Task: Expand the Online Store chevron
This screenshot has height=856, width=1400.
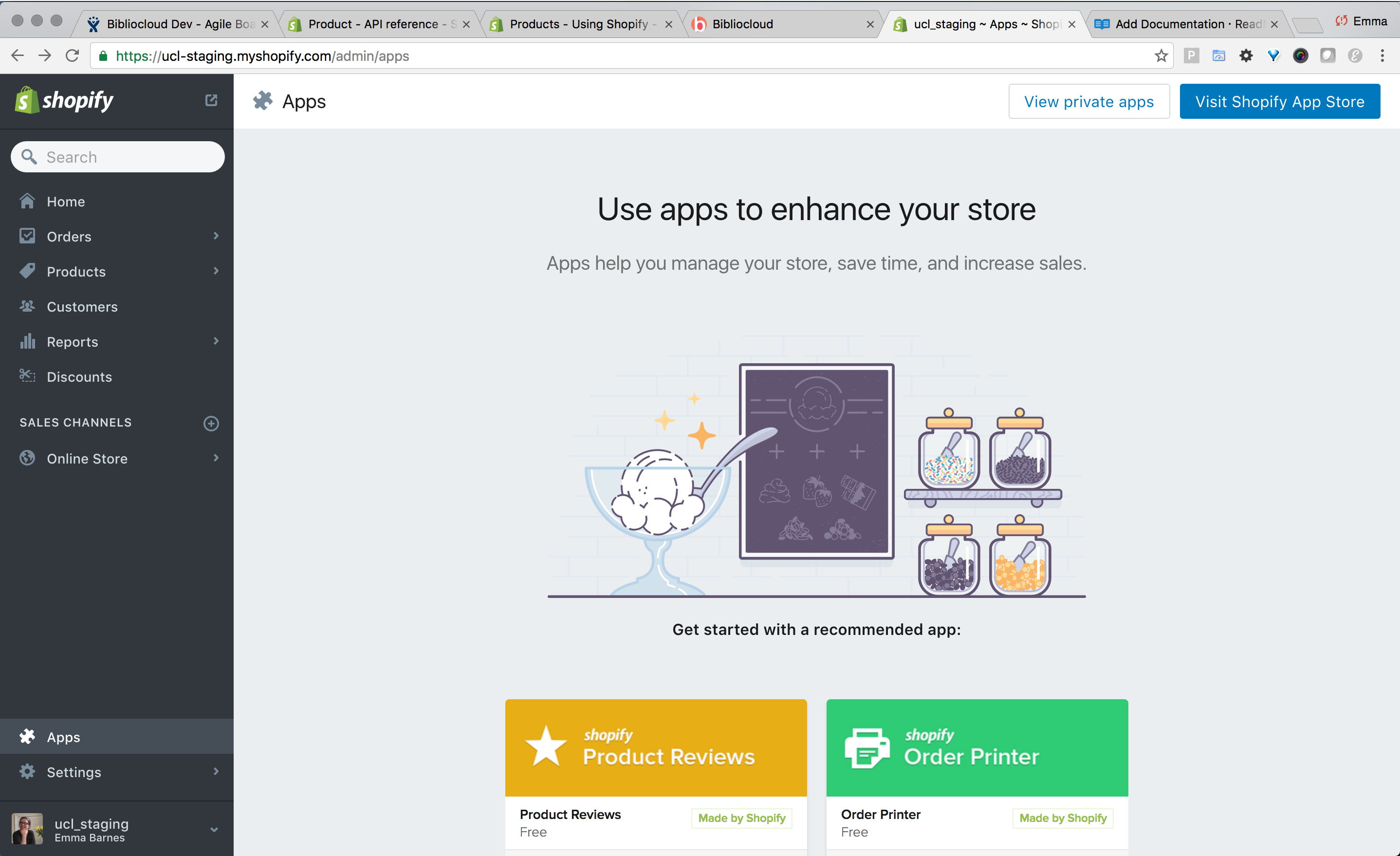Action: [216, 458]
